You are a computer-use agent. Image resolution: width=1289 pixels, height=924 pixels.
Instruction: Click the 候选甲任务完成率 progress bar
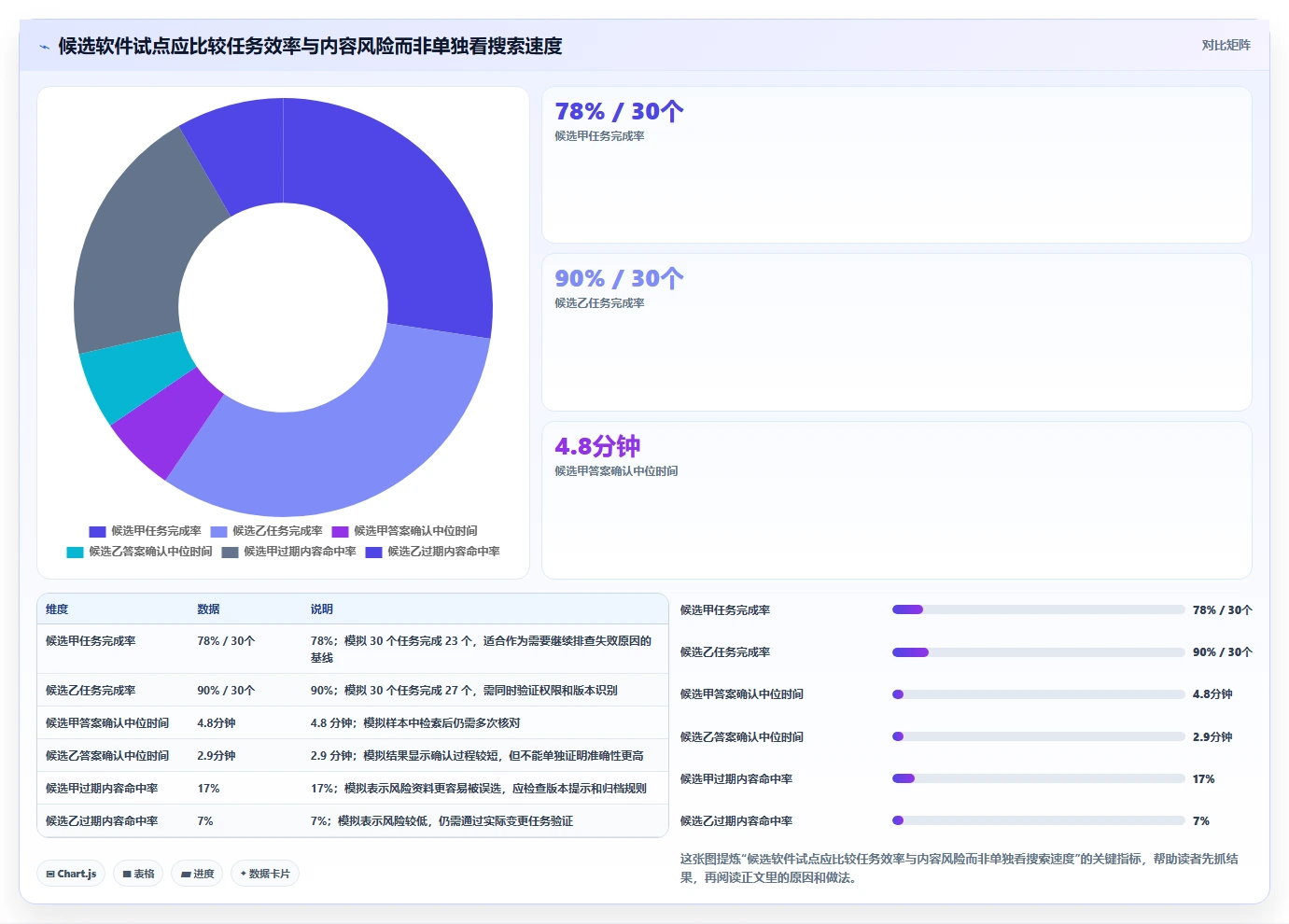coord(1038,609)
